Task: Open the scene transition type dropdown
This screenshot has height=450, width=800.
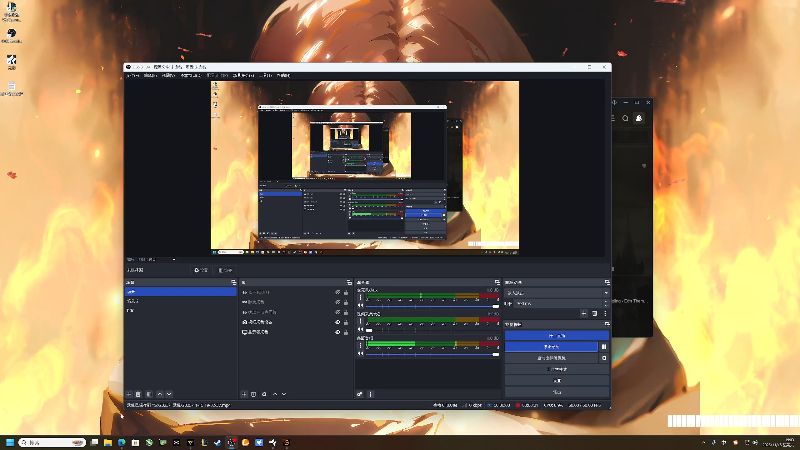Action: pyautogui.click(x=557, y=293)
